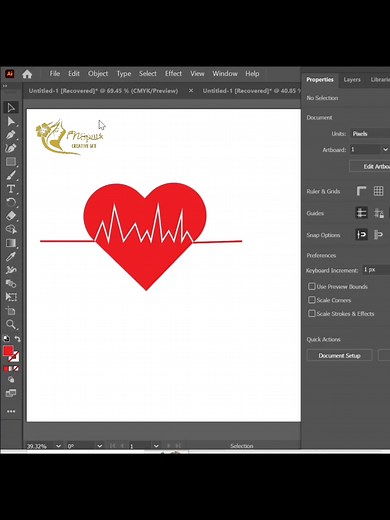Open Edit Toolbar three dots

[x=11, y=411]
